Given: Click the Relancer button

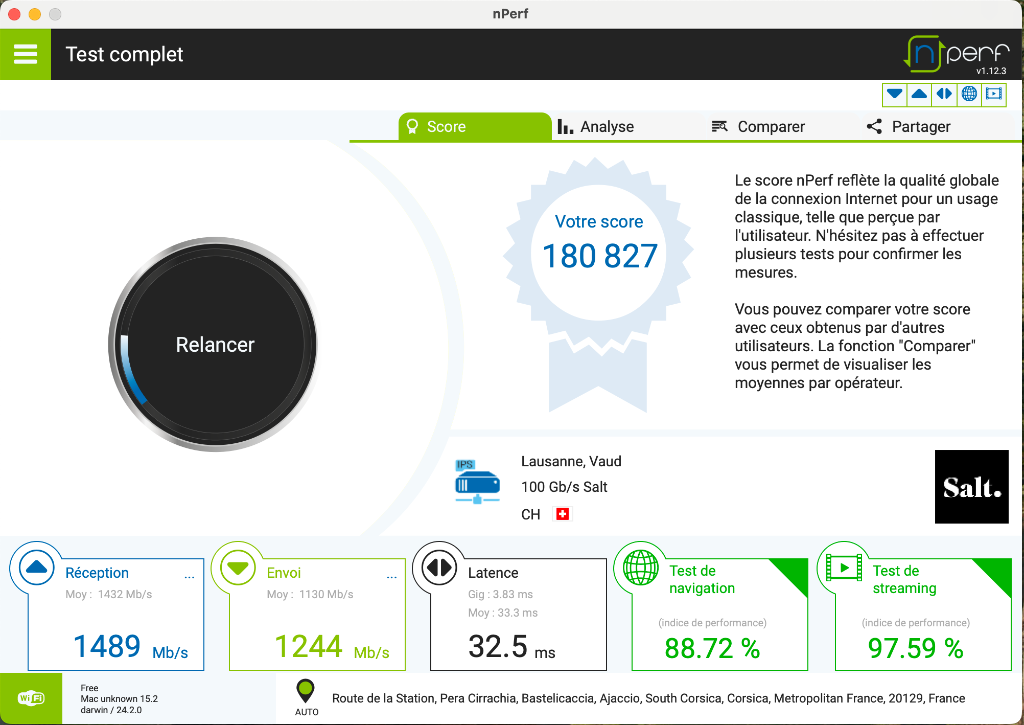Looking at the screenshot, I should [x=215, y=344].
